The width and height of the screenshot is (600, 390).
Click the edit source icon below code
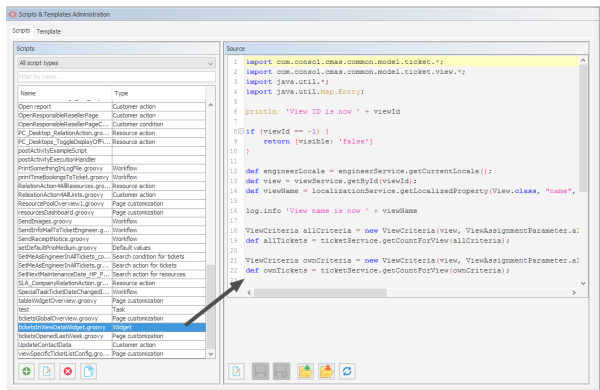click(x=236, y=371)
